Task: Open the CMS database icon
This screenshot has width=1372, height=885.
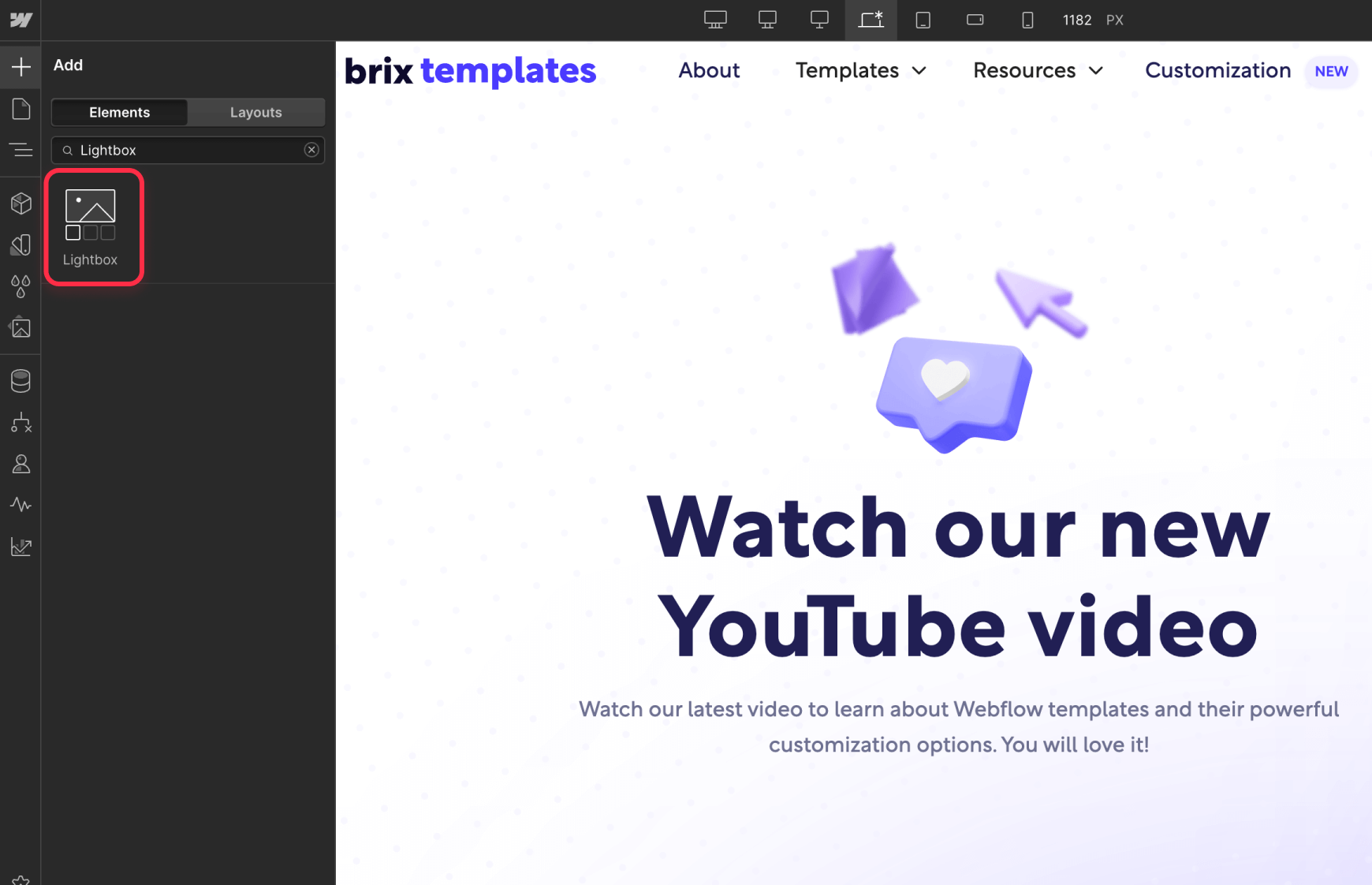Action: coord(21,381)
